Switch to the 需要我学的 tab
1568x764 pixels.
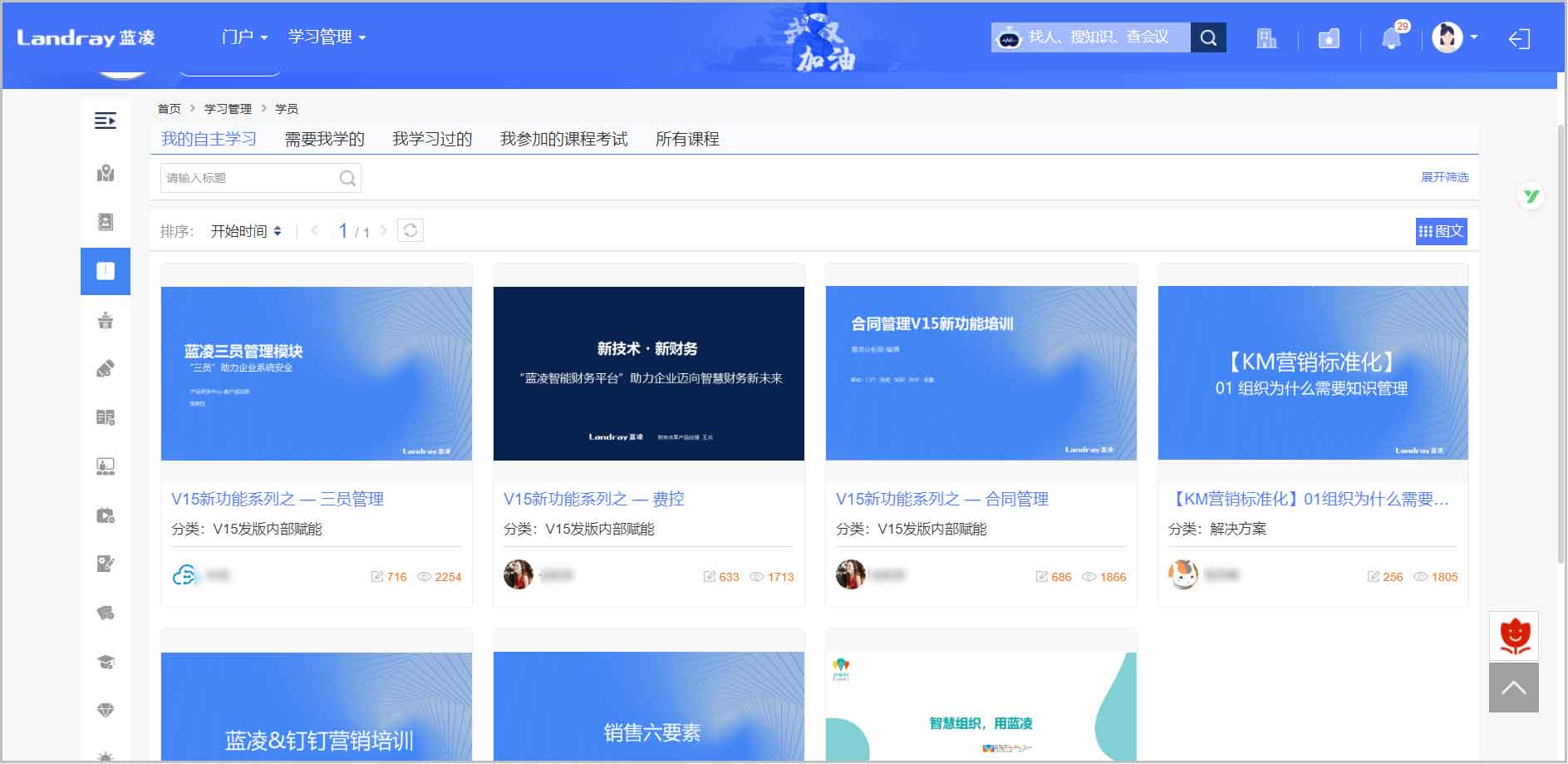[x=324, y=139]
